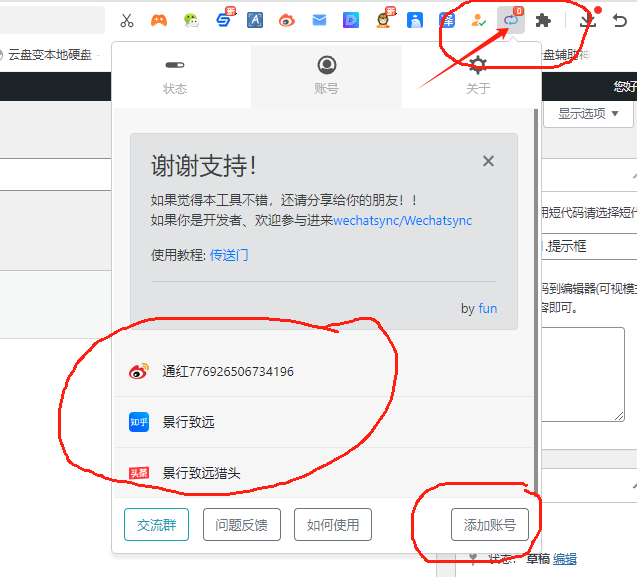
Task: Click the undo back arrow icon
Action: click(x=620, y=20)
